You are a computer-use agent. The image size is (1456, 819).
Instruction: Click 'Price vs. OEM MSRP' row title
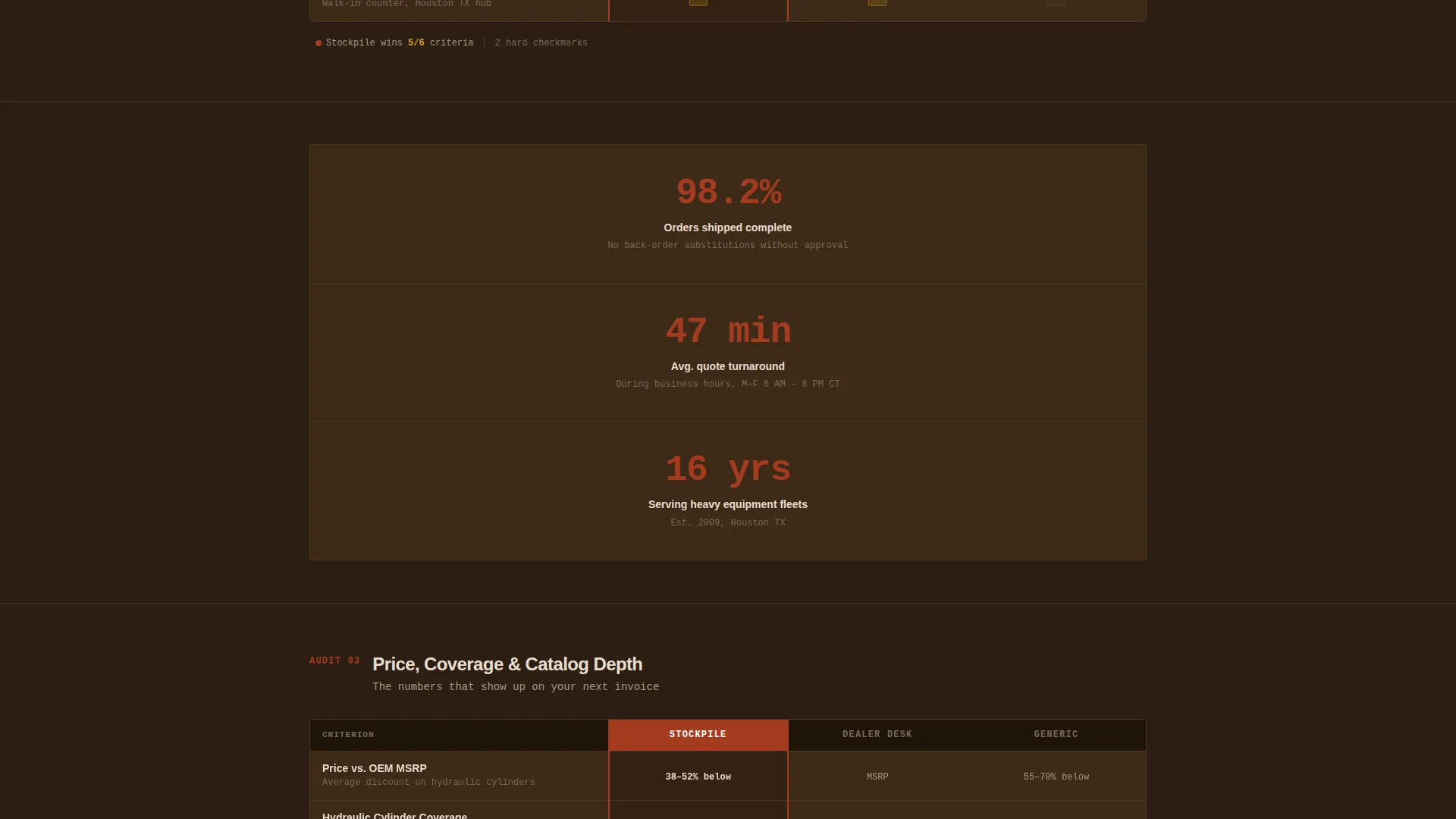(375, 768)
